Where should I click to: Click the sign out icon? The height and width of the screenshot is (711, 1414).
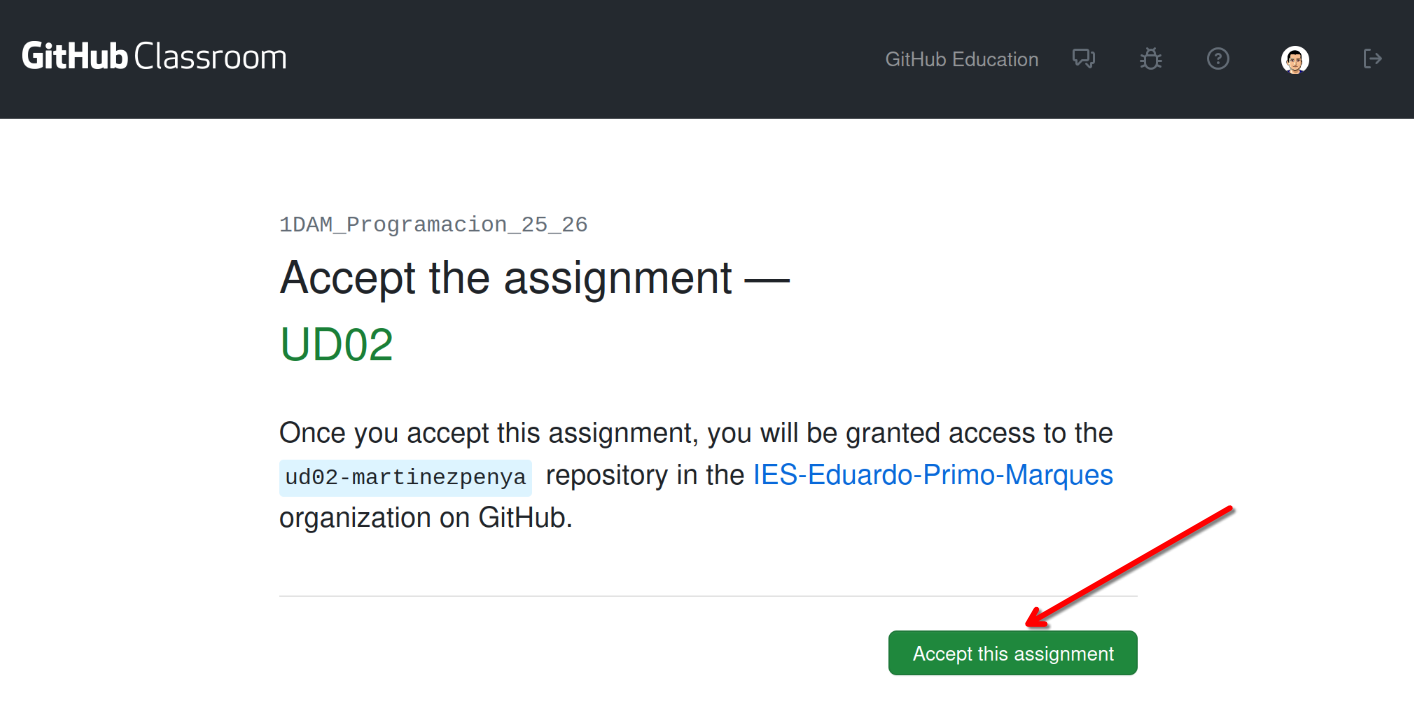[1373, 59]
